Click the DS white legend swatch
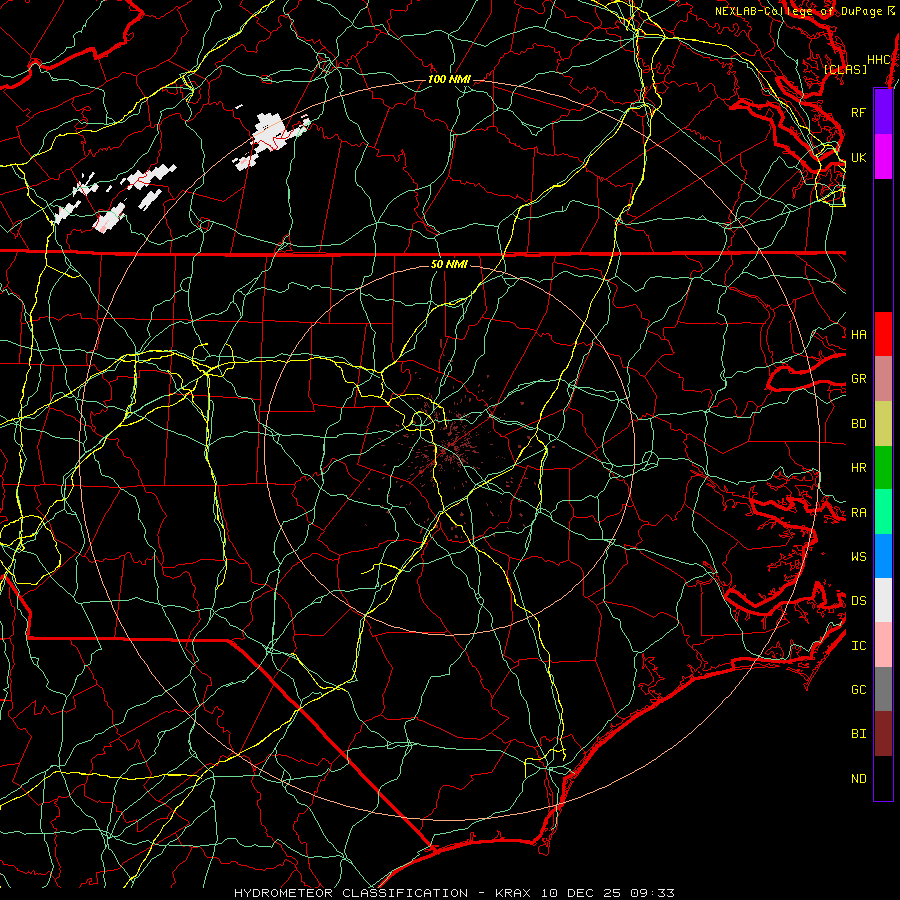The image size is (900, 900). click(x=883, y=600)
